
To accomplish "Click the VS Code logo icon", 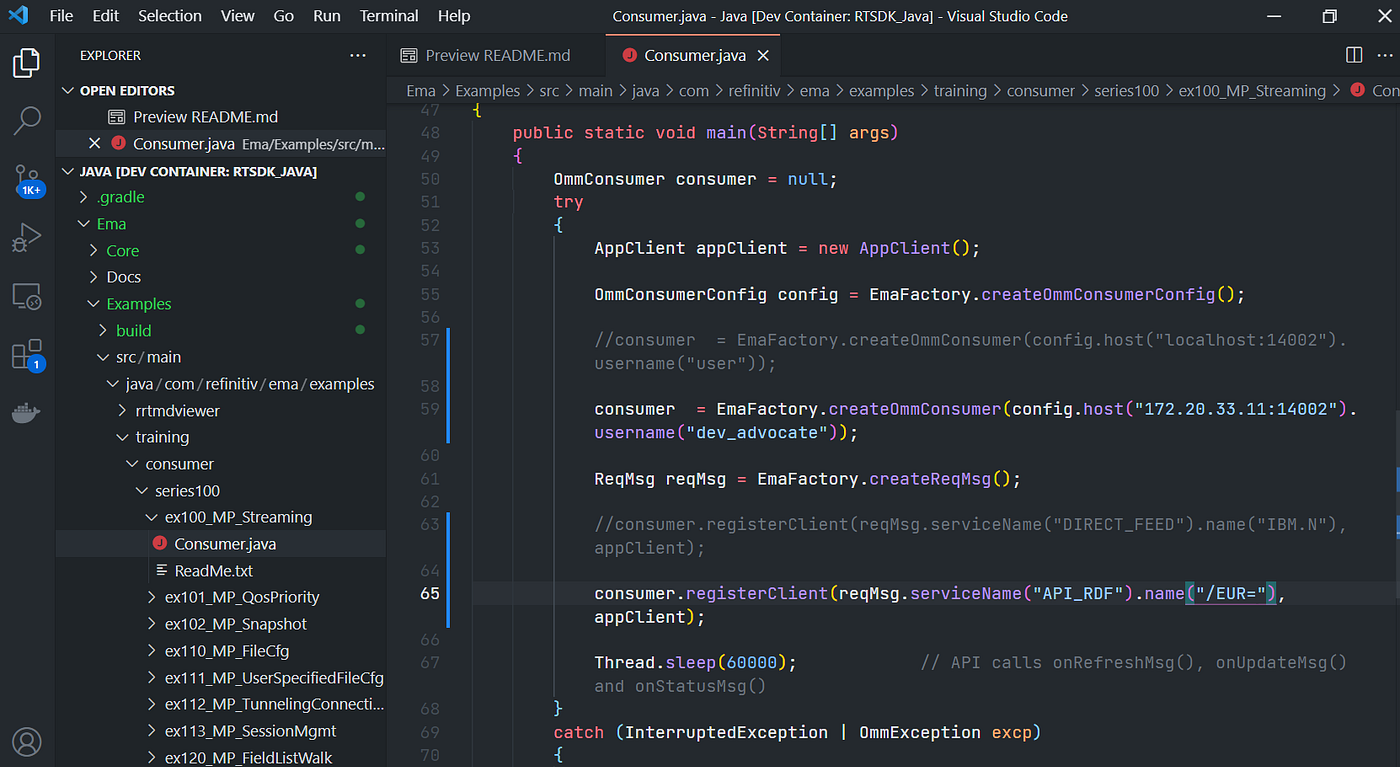I will point(18,16).
